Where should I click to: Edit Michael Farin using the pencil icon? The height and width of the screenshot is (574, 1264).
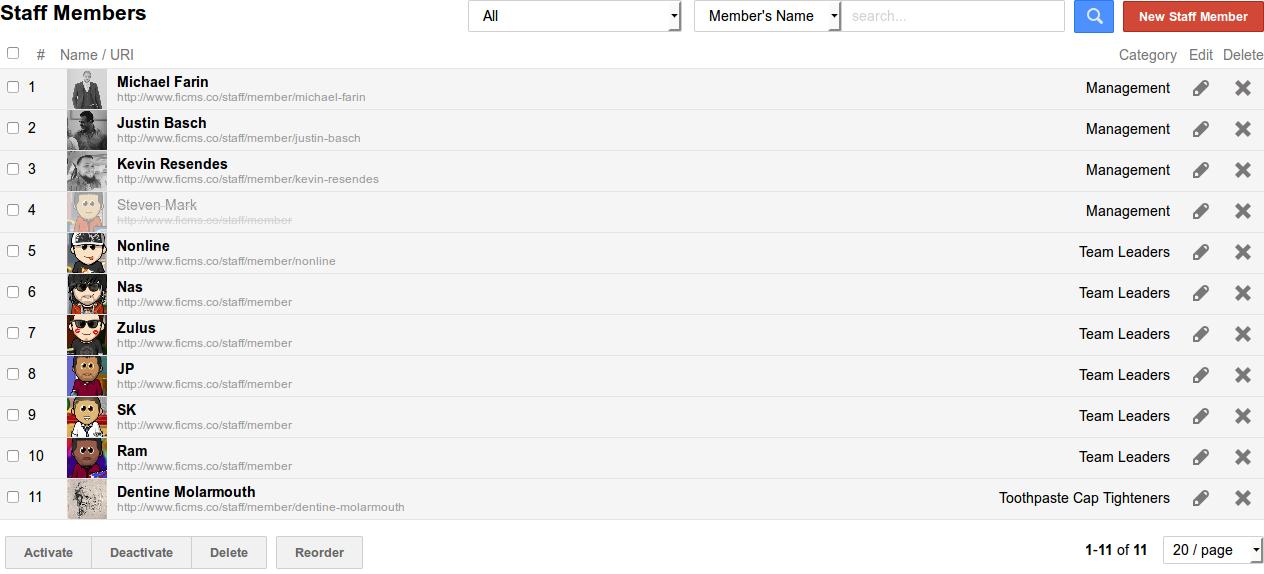click(1201, 88)
